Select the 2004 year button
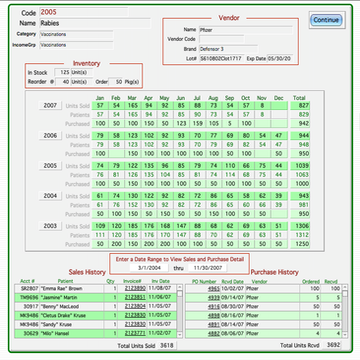 coord(50,196)
